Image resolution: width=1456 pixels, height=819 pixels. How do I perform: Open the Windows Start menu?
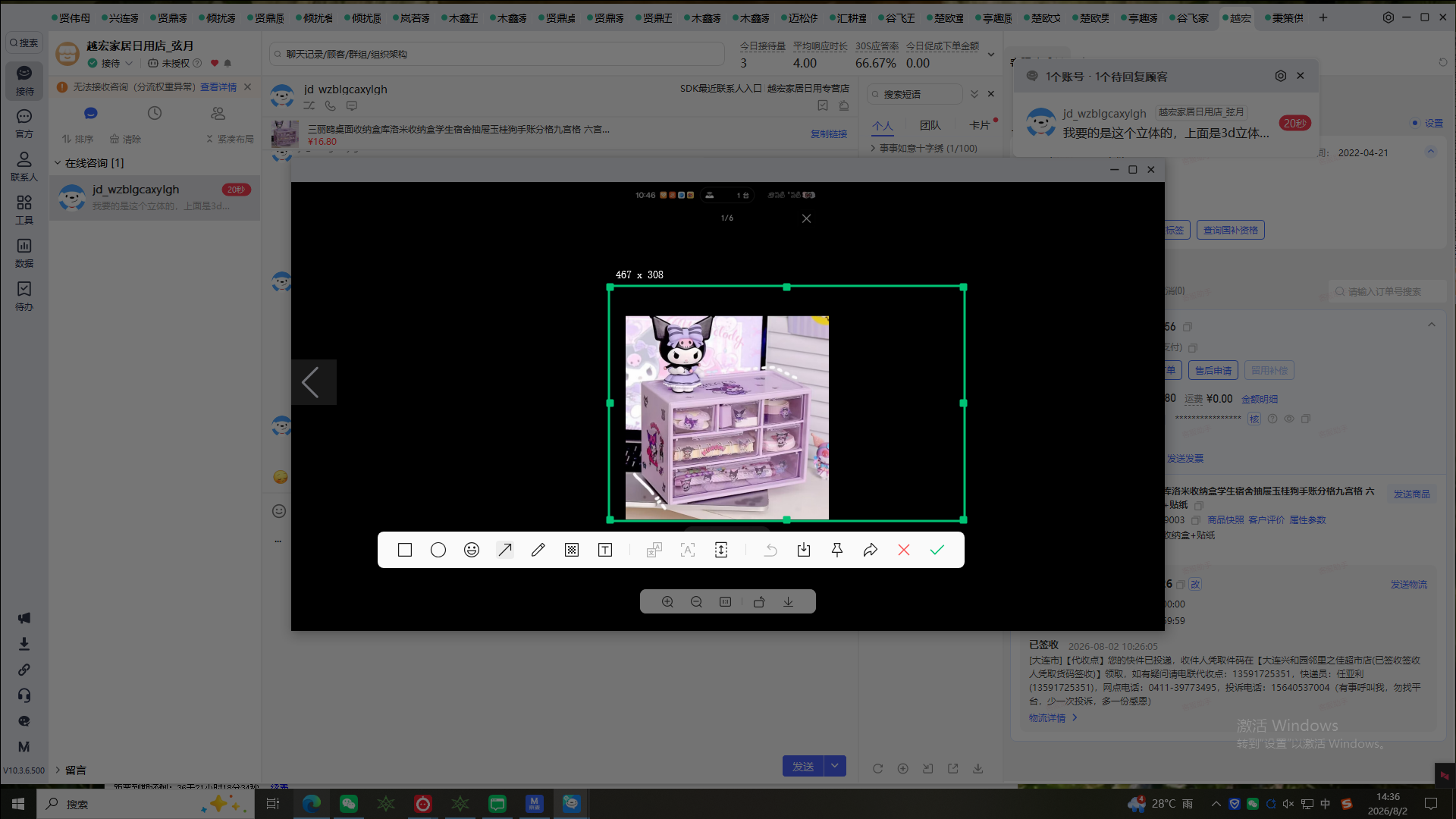[x=18, y=804]
